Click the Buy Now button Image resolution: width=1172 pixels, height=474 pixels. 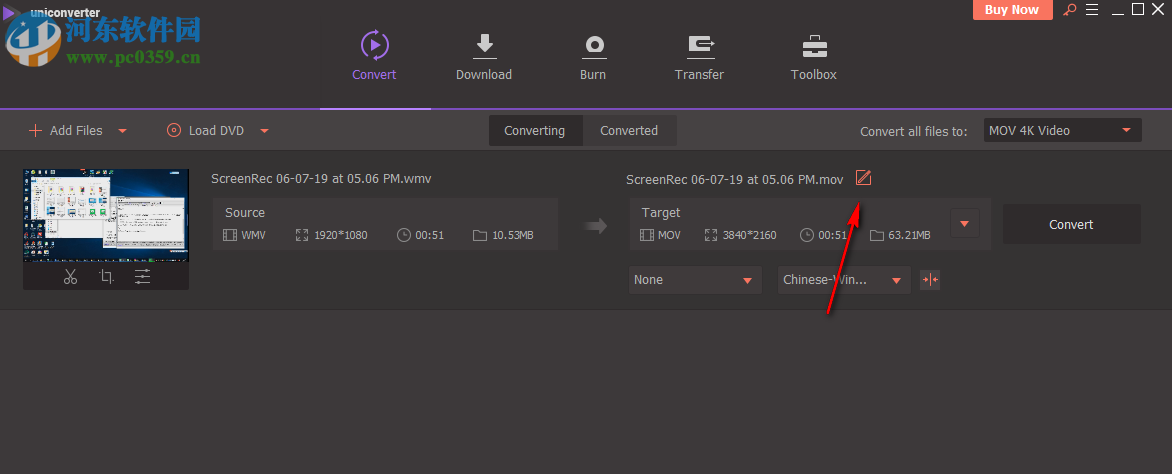(x=1012, y=10)
